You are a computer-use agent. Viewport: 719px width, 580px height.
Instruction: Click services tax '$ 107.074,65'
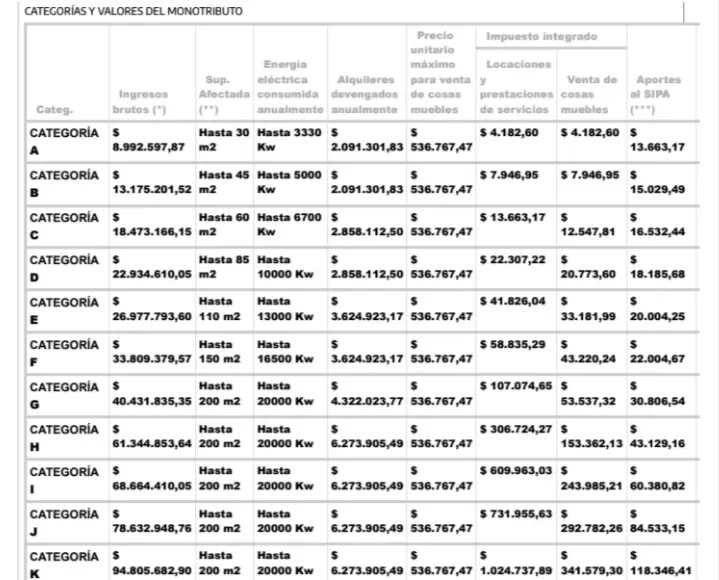516,386
